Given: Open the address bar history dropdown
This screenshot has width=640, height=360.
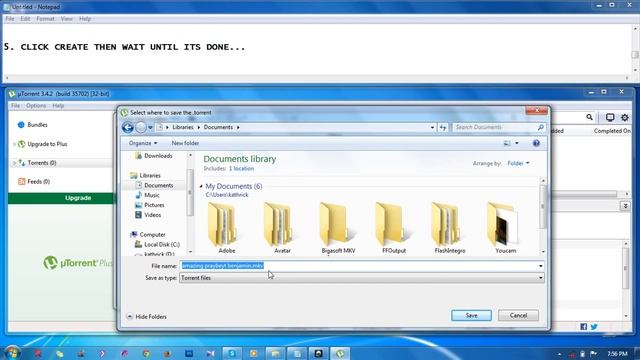Looking at the screenshot, I should tap(432, 127).
